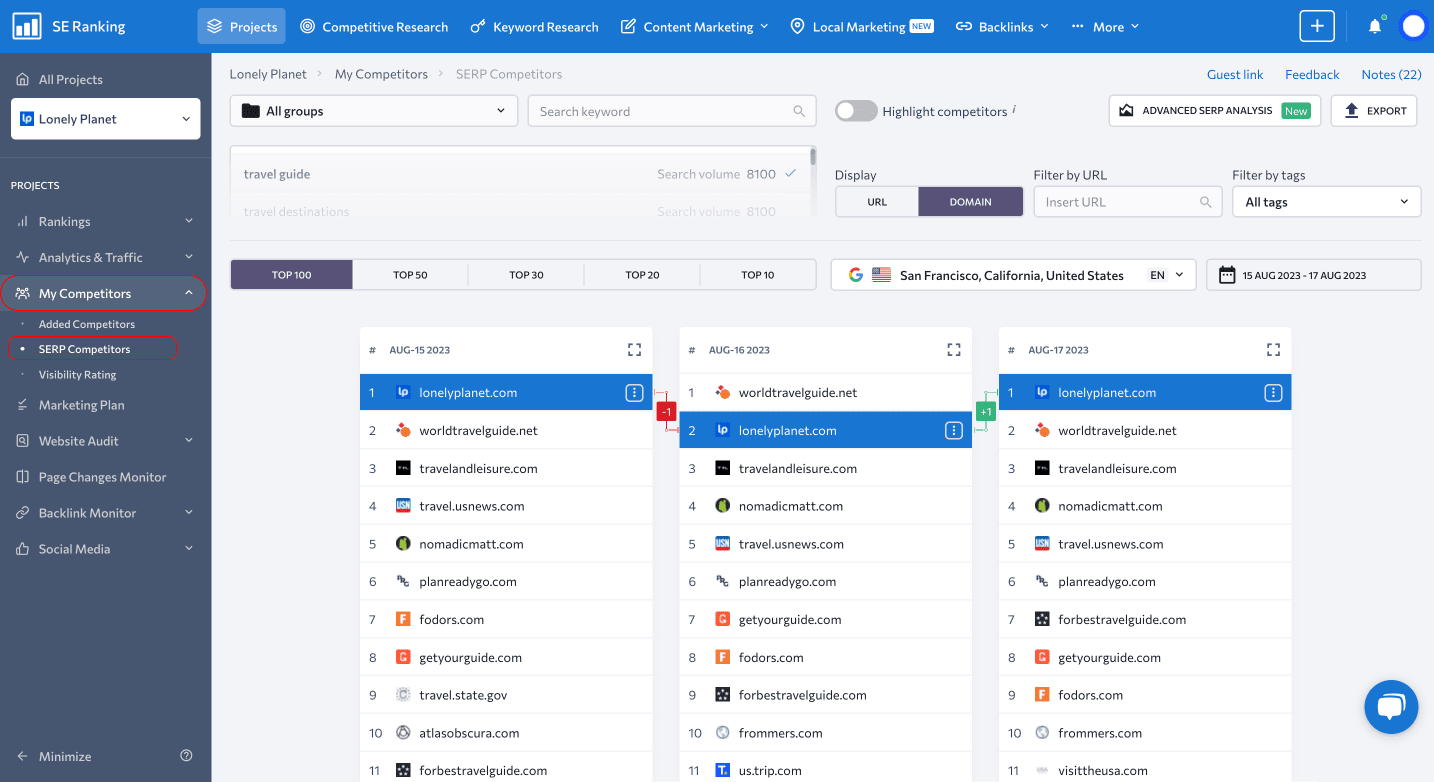
Task: Open Lonely Planet project dropdown
Action: (105, 119)
